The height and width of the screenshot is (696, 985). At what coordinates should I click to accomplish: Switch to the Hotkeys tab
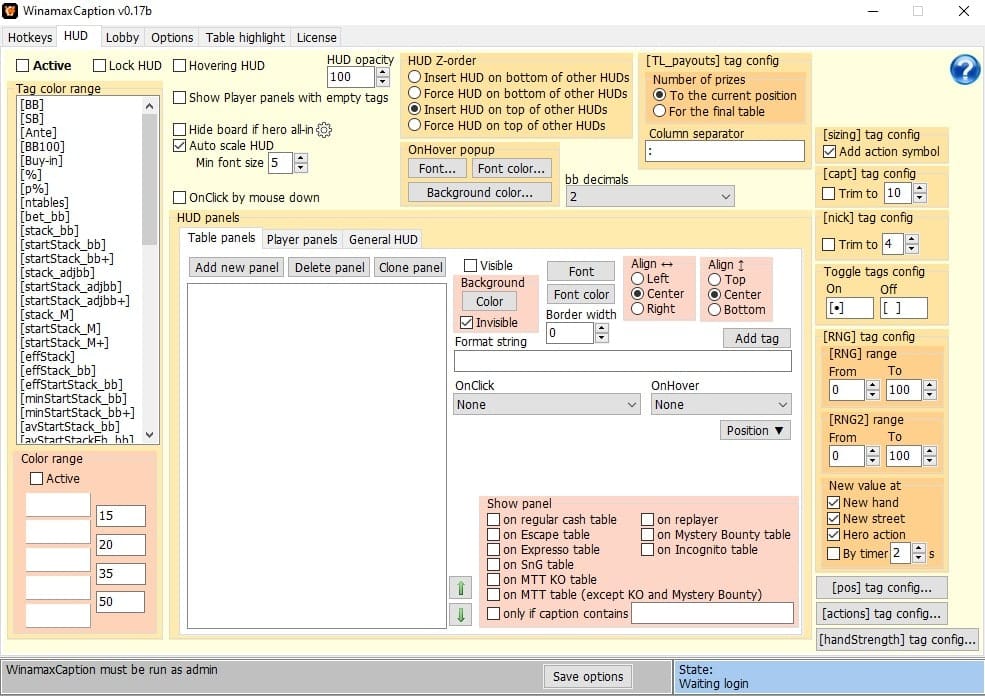click(30, 38)
